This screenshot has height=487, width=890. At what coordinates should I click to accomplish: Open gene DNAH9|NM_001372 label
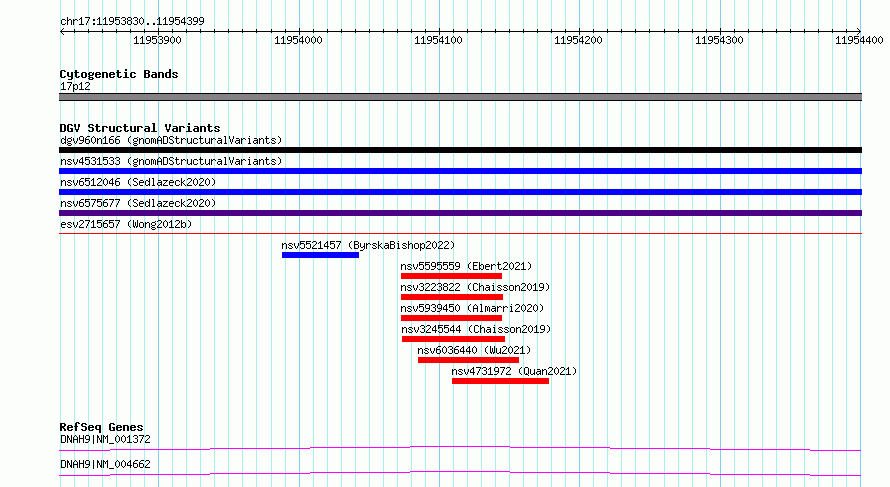tap(105, 439)
